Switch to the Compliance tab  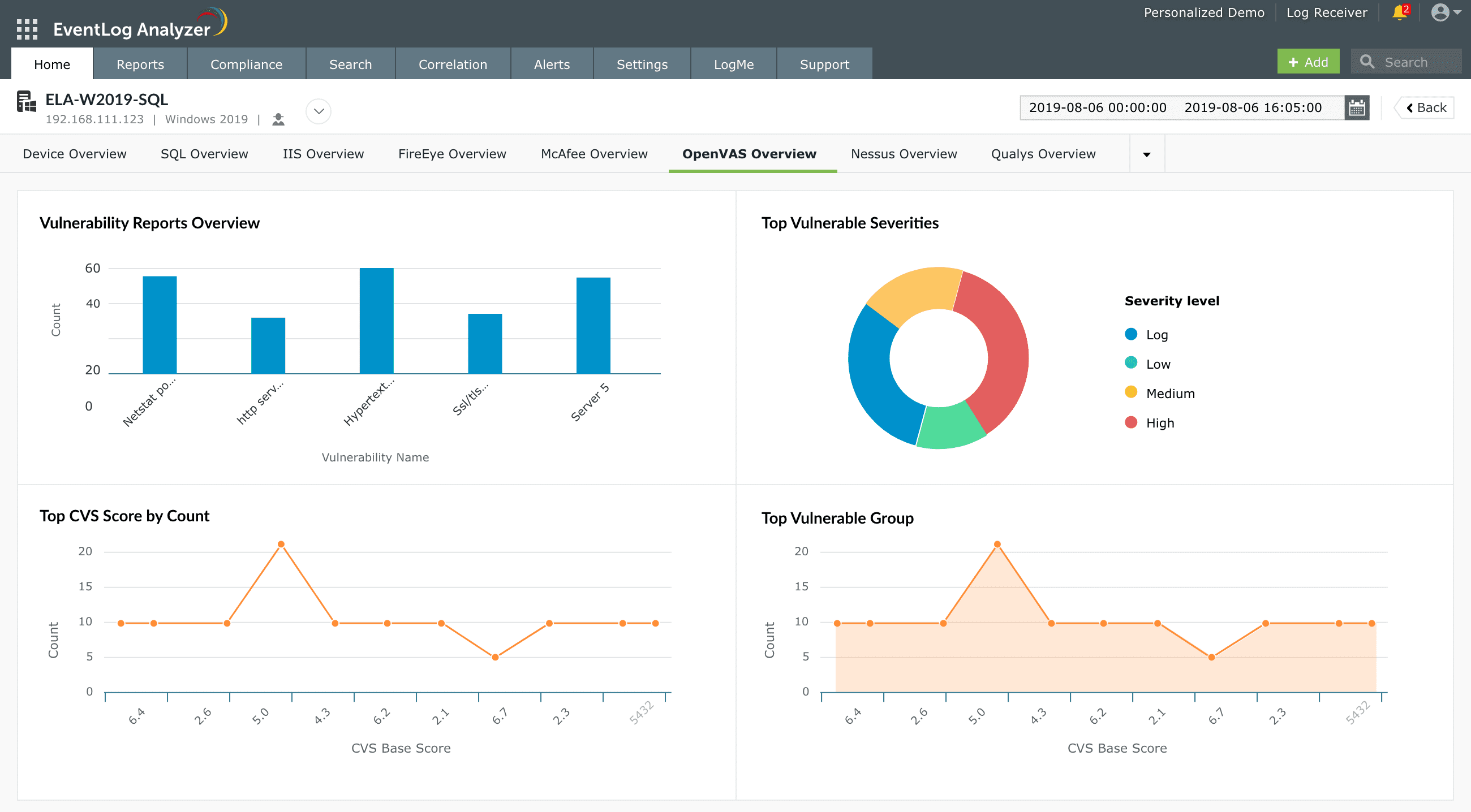pos(246,64)
